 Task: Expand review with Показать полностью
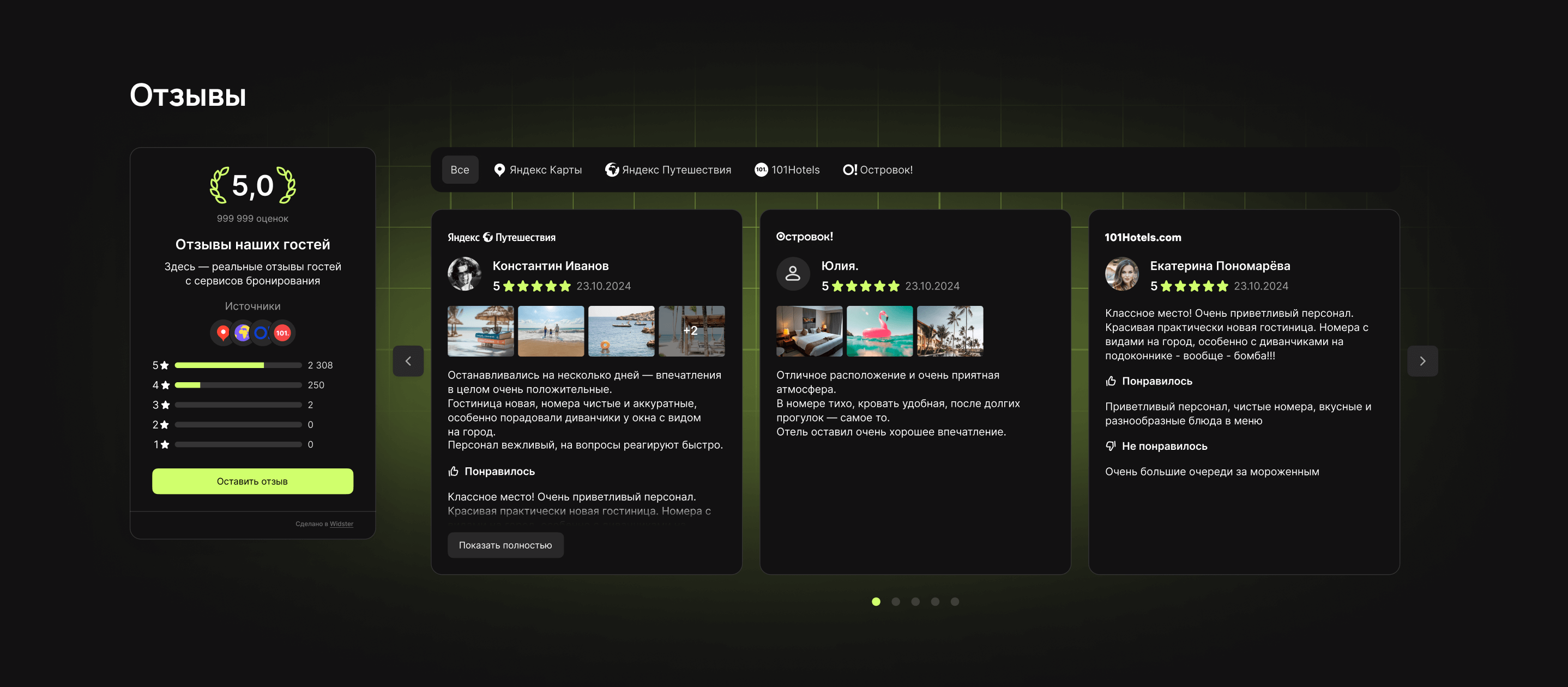click(505, 545)
